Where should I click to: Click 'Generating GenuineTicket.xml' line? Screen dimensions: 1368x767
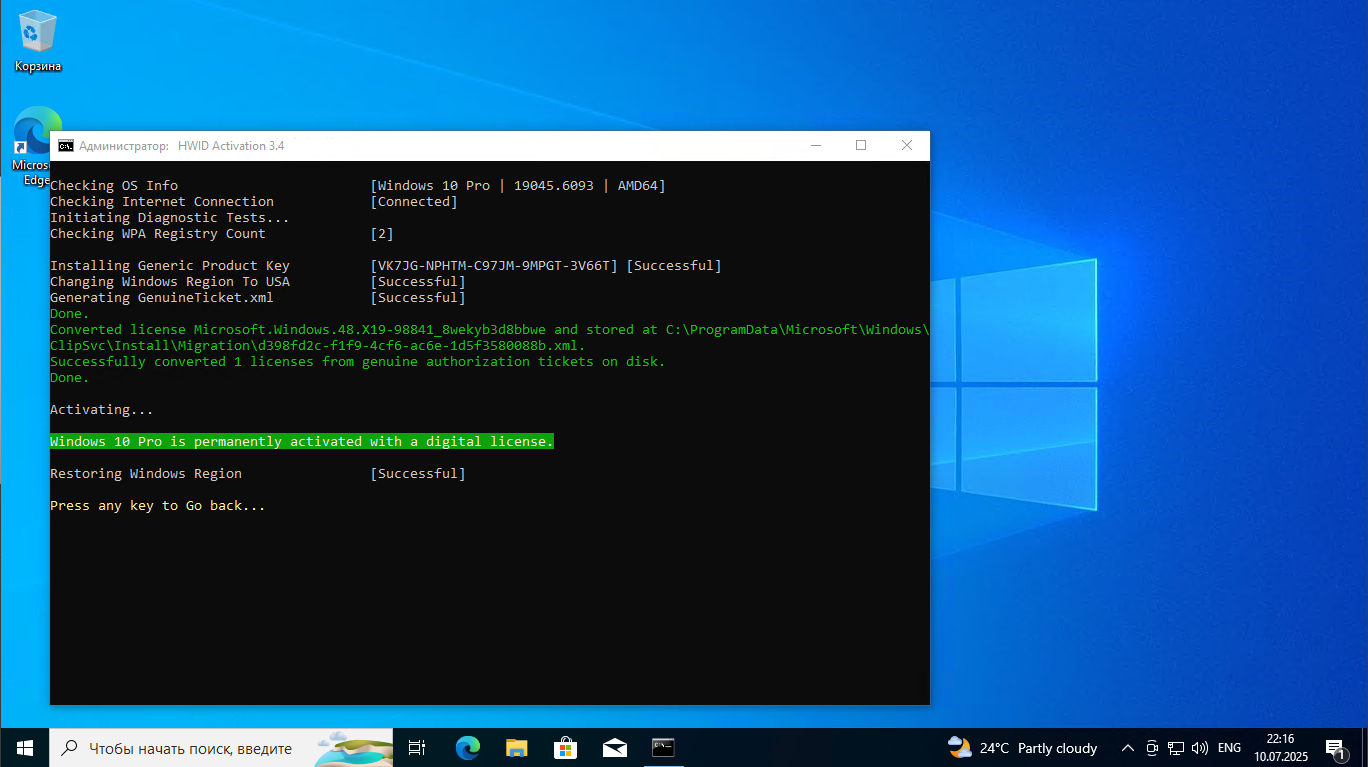point(162,298)
